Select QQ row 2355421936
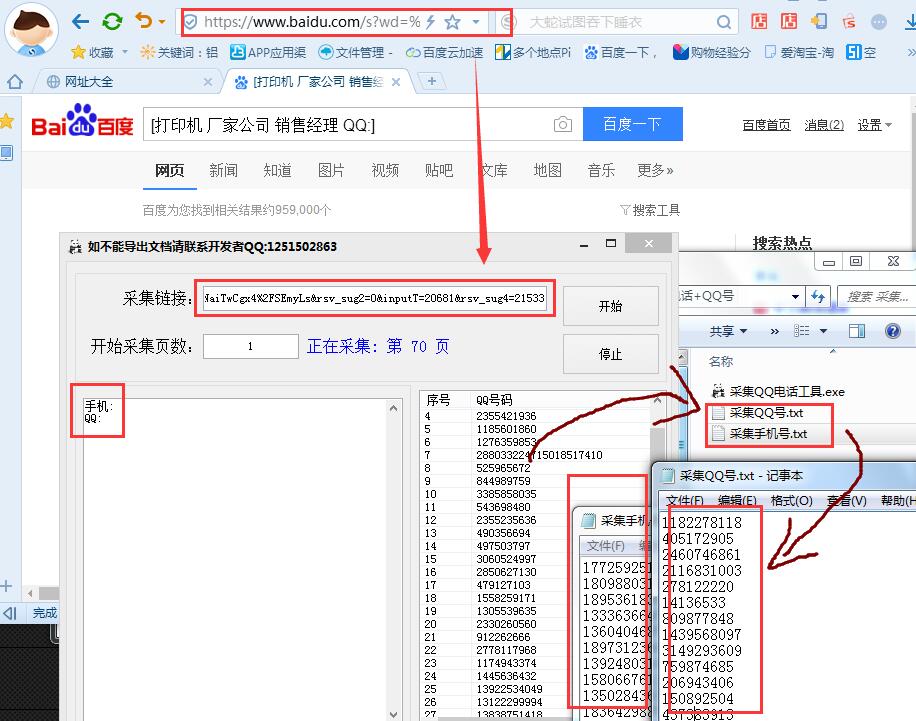The width and height of the screenshot is (916, 721). [x=506, y=416]
